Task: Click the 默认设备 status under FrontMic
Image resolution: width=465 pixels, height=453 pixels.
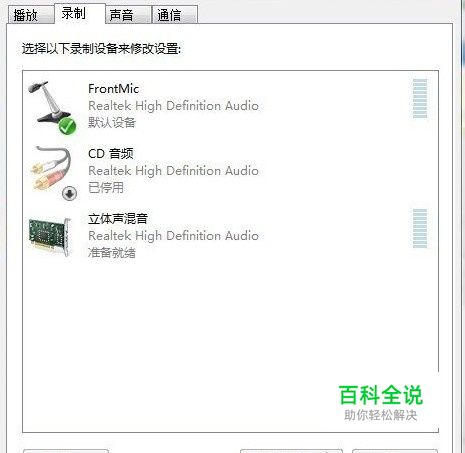Action: tap(112, 123)
